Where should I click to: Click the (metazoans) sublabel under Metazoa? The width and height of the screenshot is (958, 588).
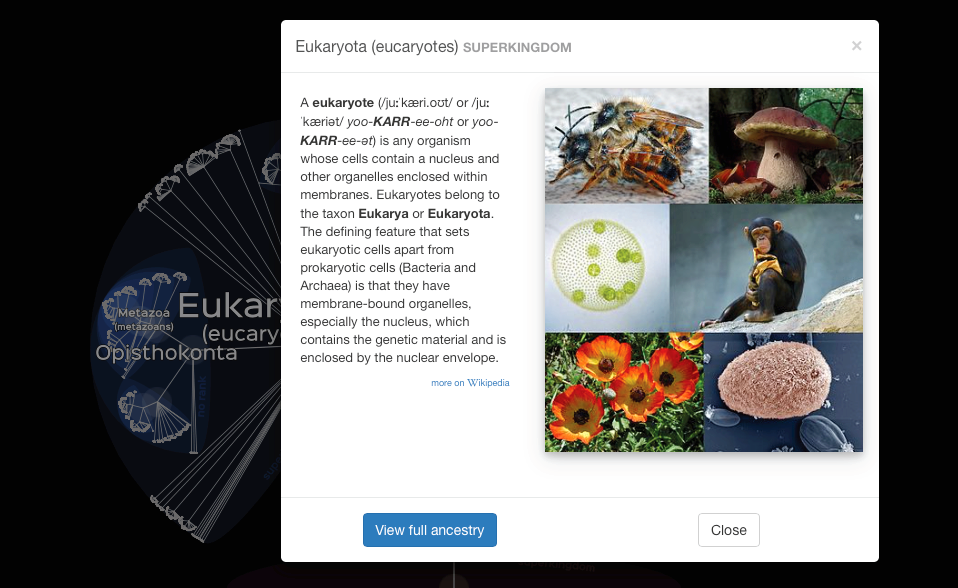pyautogui.click(x=144, y=327)
